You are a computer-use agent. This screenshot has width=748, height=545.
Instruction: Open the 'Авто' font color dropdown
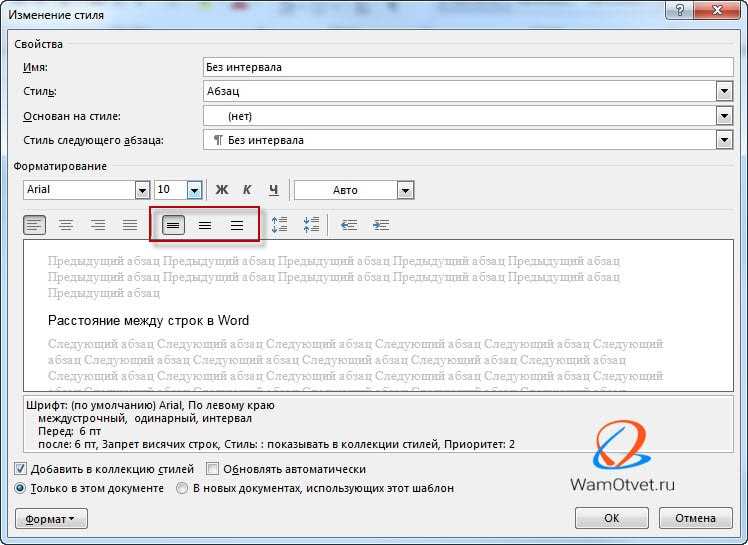(405, 190)
